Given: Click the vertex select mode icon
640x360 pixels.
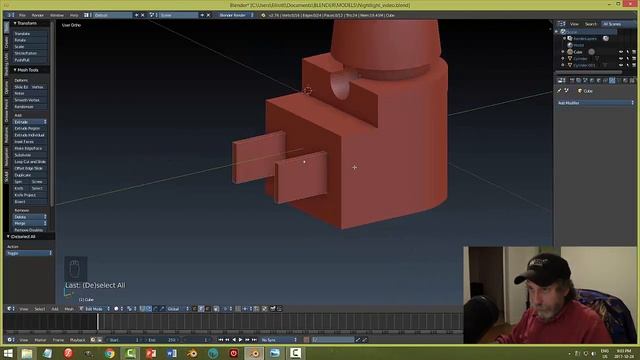Looking at the screenshot, I should 195,309.
